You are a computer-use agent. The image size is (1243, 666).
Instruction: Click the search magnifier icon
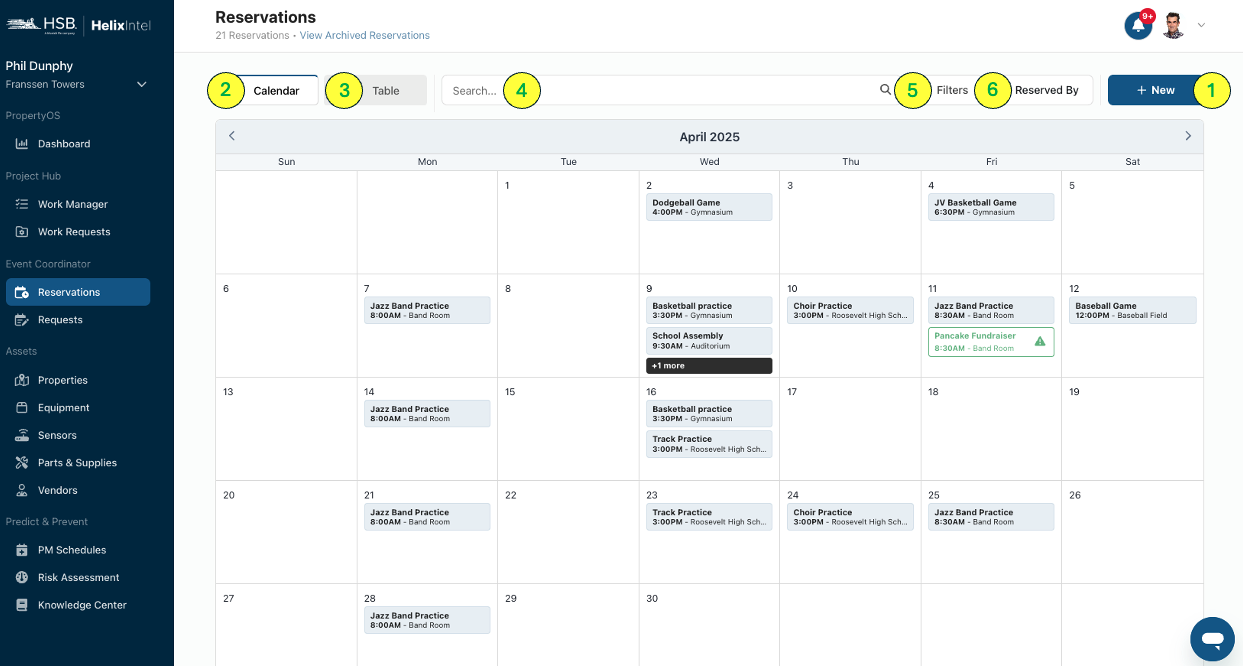point(885,90)
